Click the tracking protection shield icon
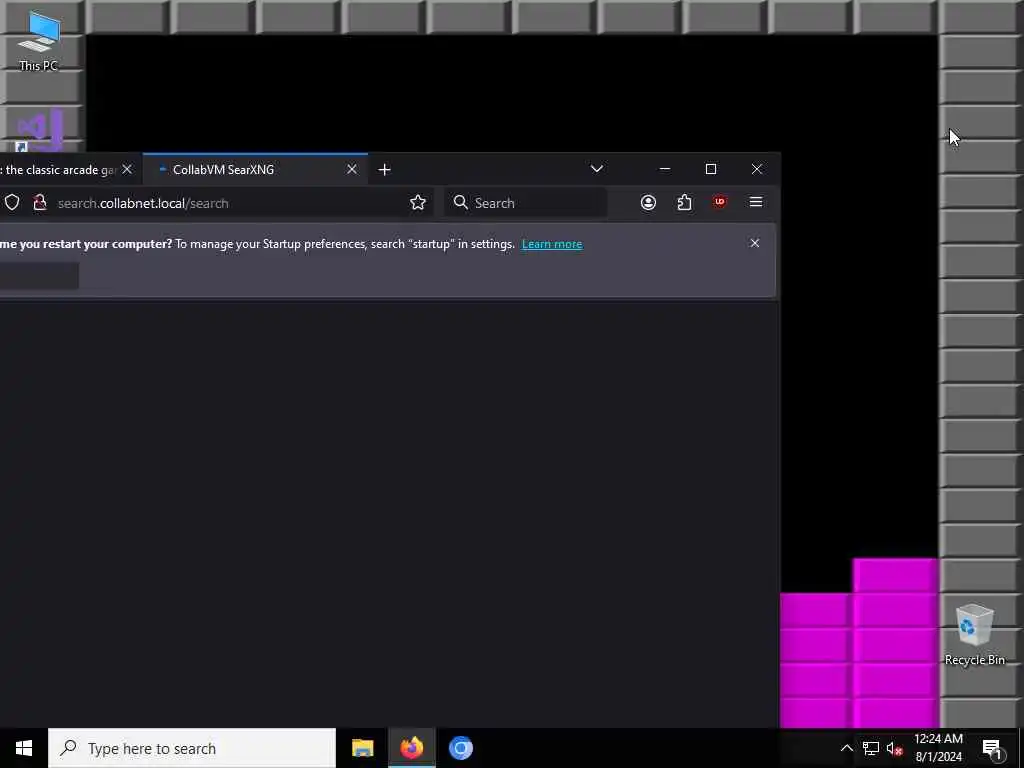This screenshot has width=1024, height=768. coord(12,202)
